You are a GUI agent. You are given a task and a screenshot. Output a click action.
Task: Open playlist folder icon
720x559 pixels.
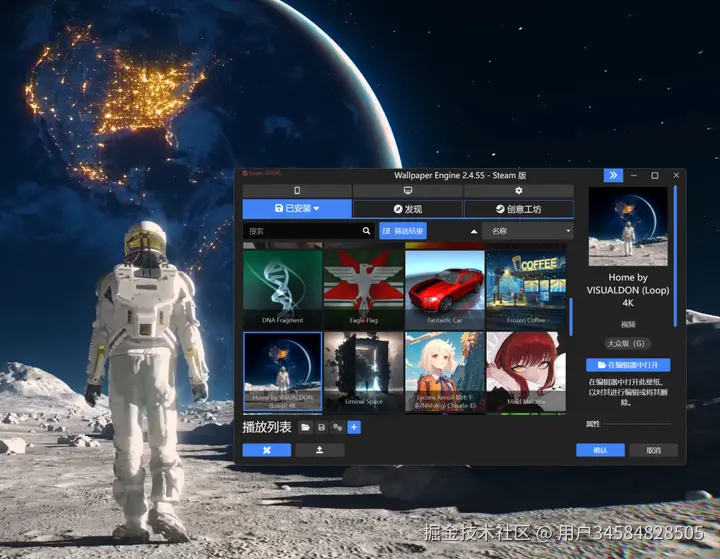[x=305, y=428]
